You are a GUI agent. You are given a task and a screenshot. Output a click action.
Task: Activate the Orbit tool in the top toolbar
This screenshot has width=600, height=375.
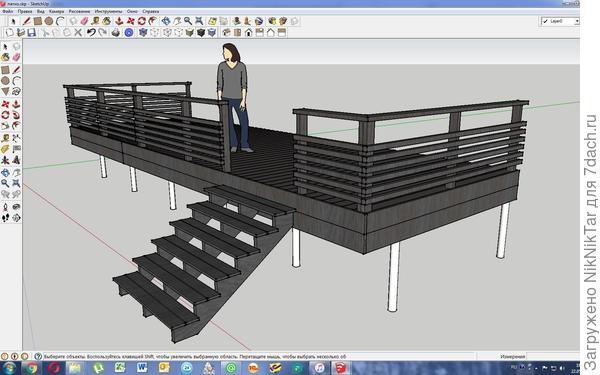166,21
